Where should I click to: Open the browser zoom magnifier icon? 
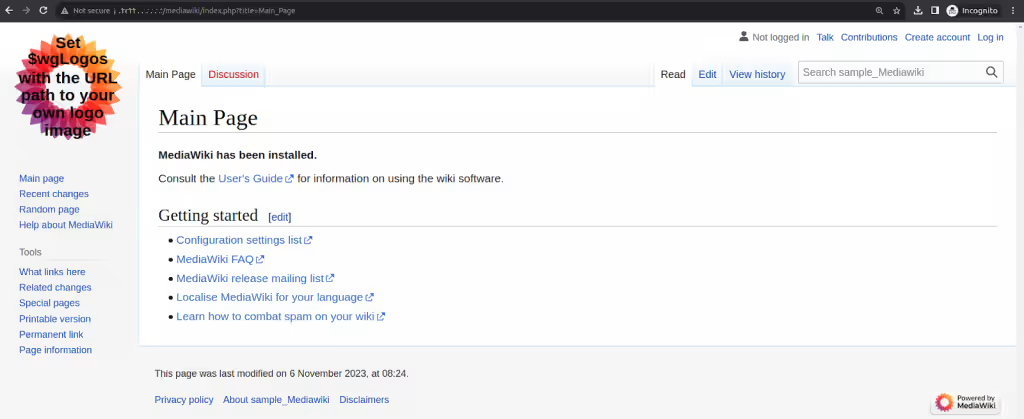(x=879, y=10)
